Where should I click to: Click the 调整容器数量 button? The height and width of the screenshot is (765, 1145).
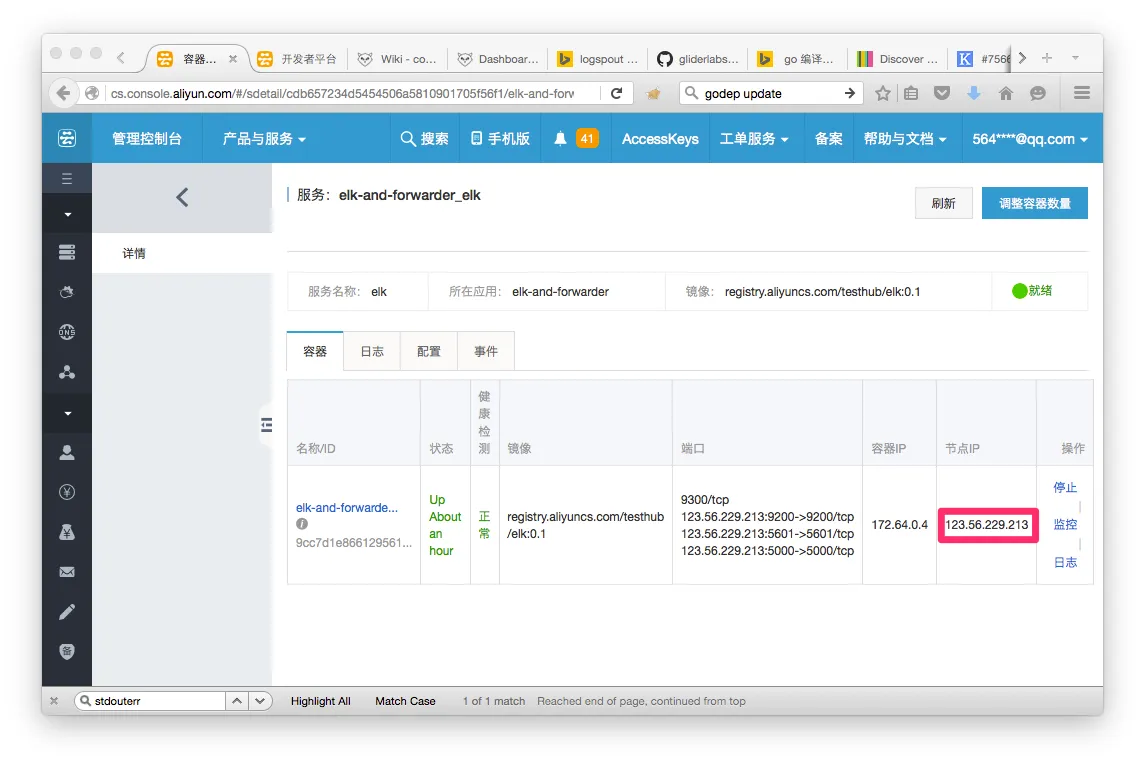(1035, 203)
